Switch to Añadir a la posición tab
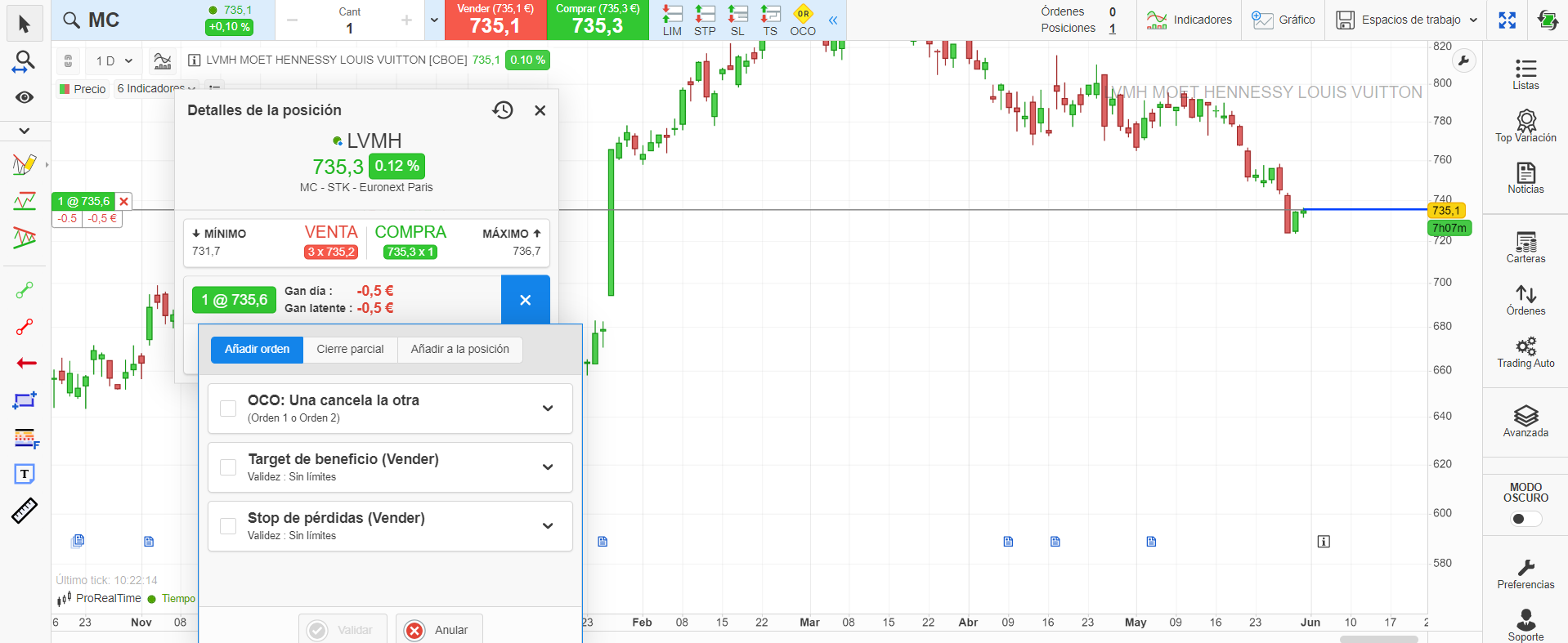The image size is (1568, 643). coord(459,350)
